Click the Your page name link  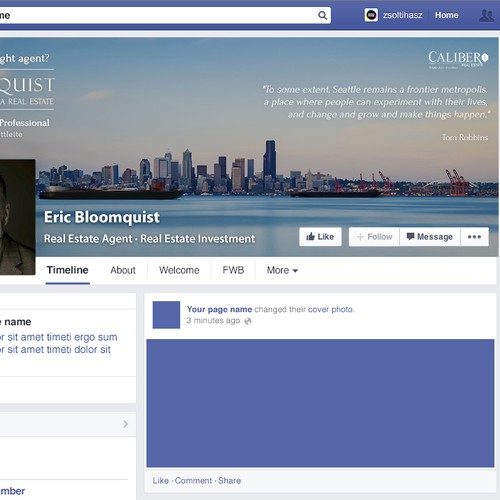219,309
